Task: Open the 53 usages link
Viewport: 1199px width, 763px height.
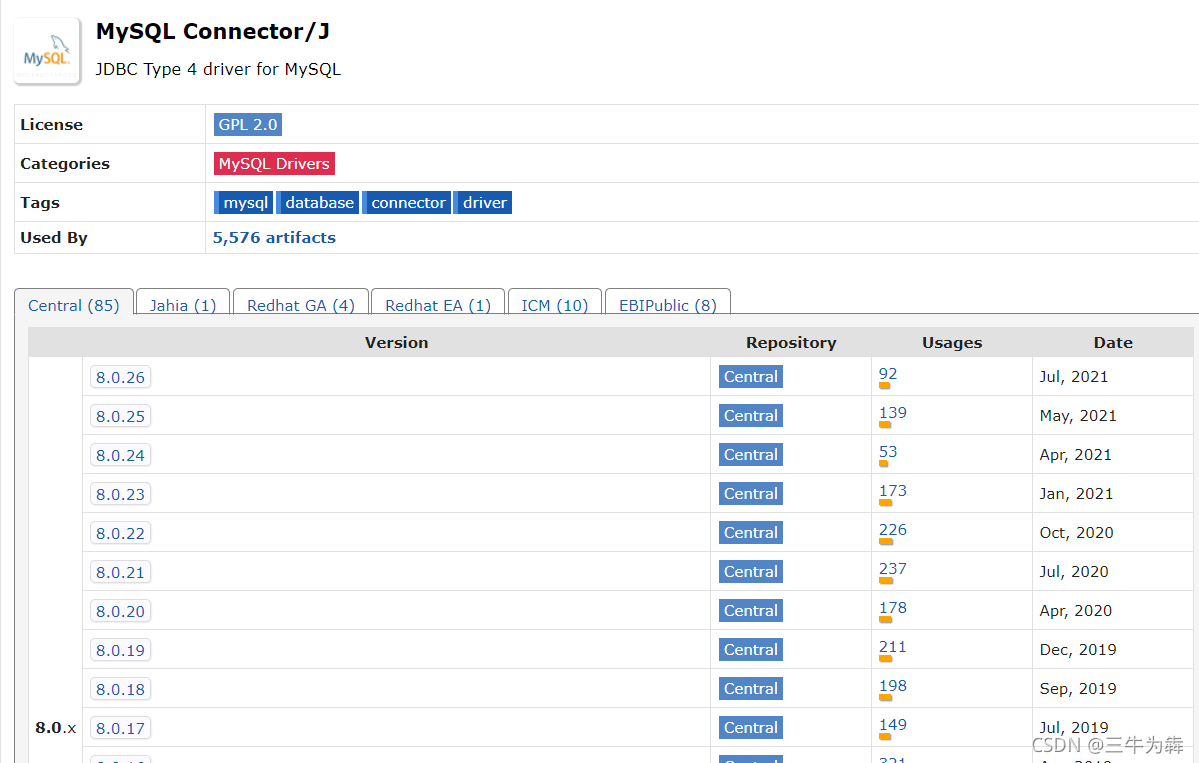Action: click(x=888, y=452)
